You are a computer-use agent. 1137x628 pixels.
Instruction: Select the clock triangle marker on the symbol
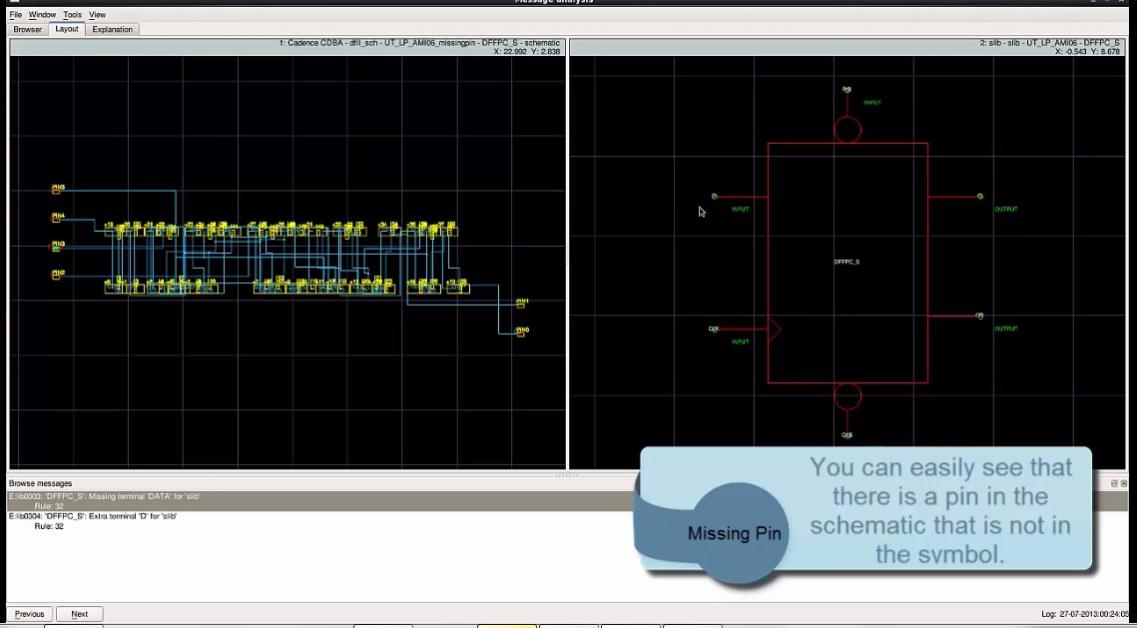pyautogui.click(x=774, y=329)
